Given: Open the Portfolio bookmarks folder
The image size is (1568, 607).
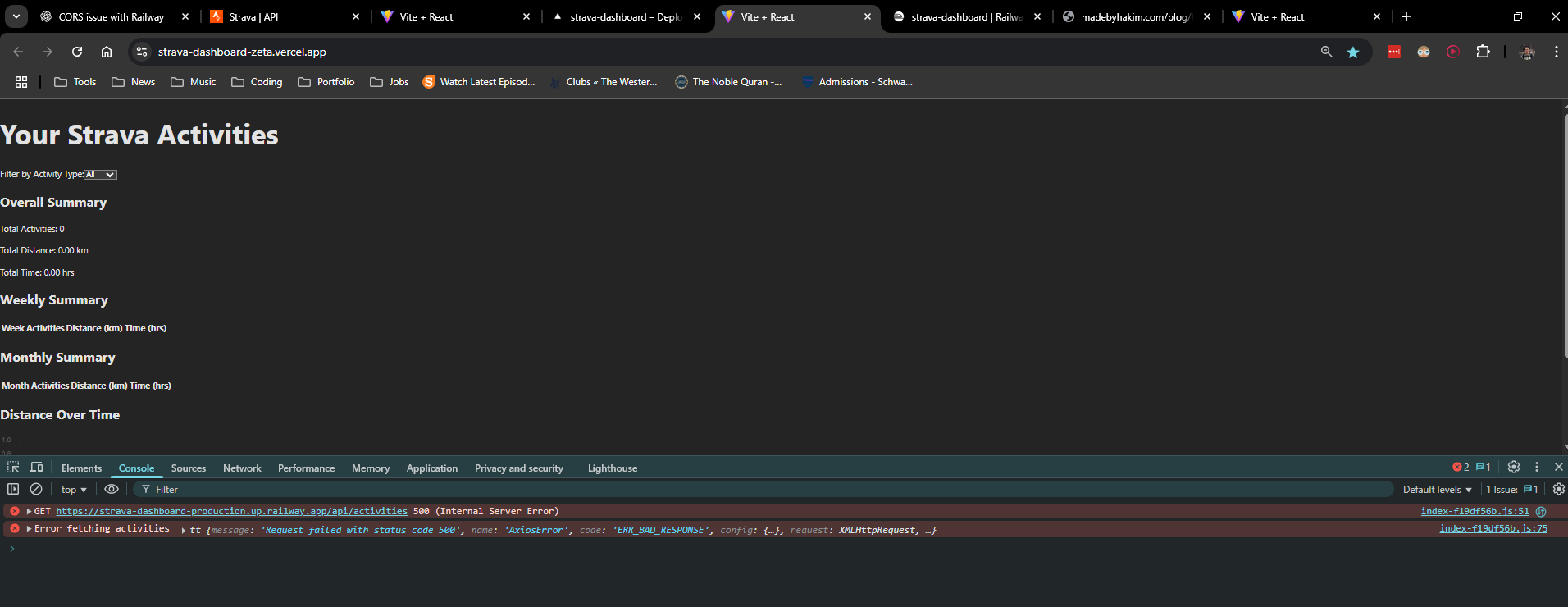Looking at the screenshot, I should click(x=326, y=82).
